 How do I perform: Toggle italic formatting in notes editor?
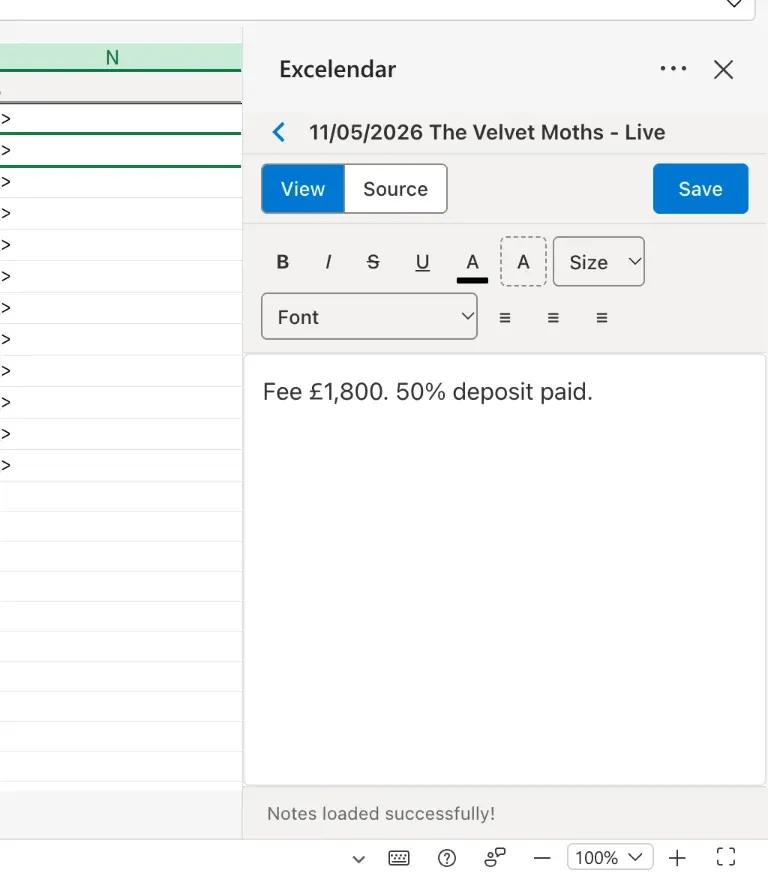click(x=328, y=262)
